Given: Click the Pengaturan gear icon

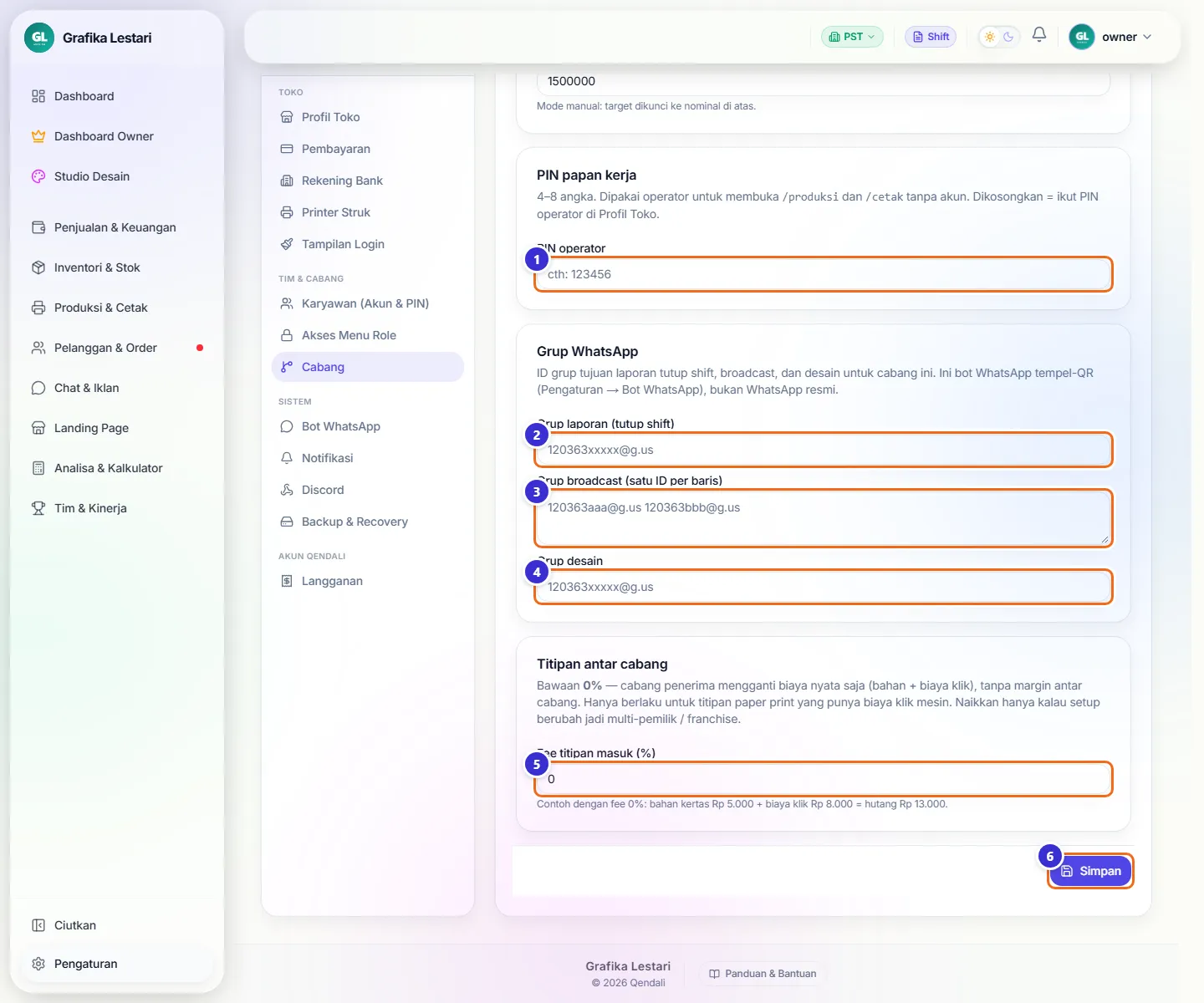Looking at the screenshot, I should click(x=38, y=964).
